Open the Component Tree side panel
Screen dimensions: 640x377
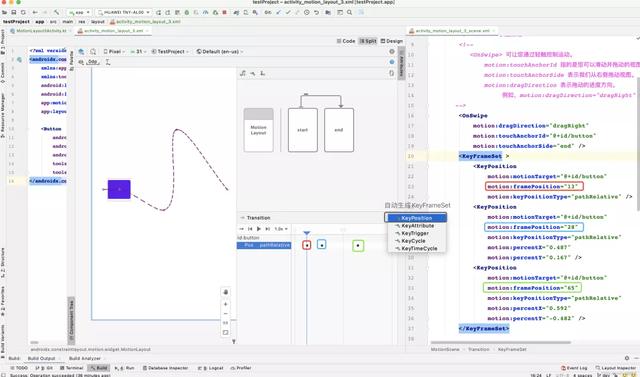(71, 321)
